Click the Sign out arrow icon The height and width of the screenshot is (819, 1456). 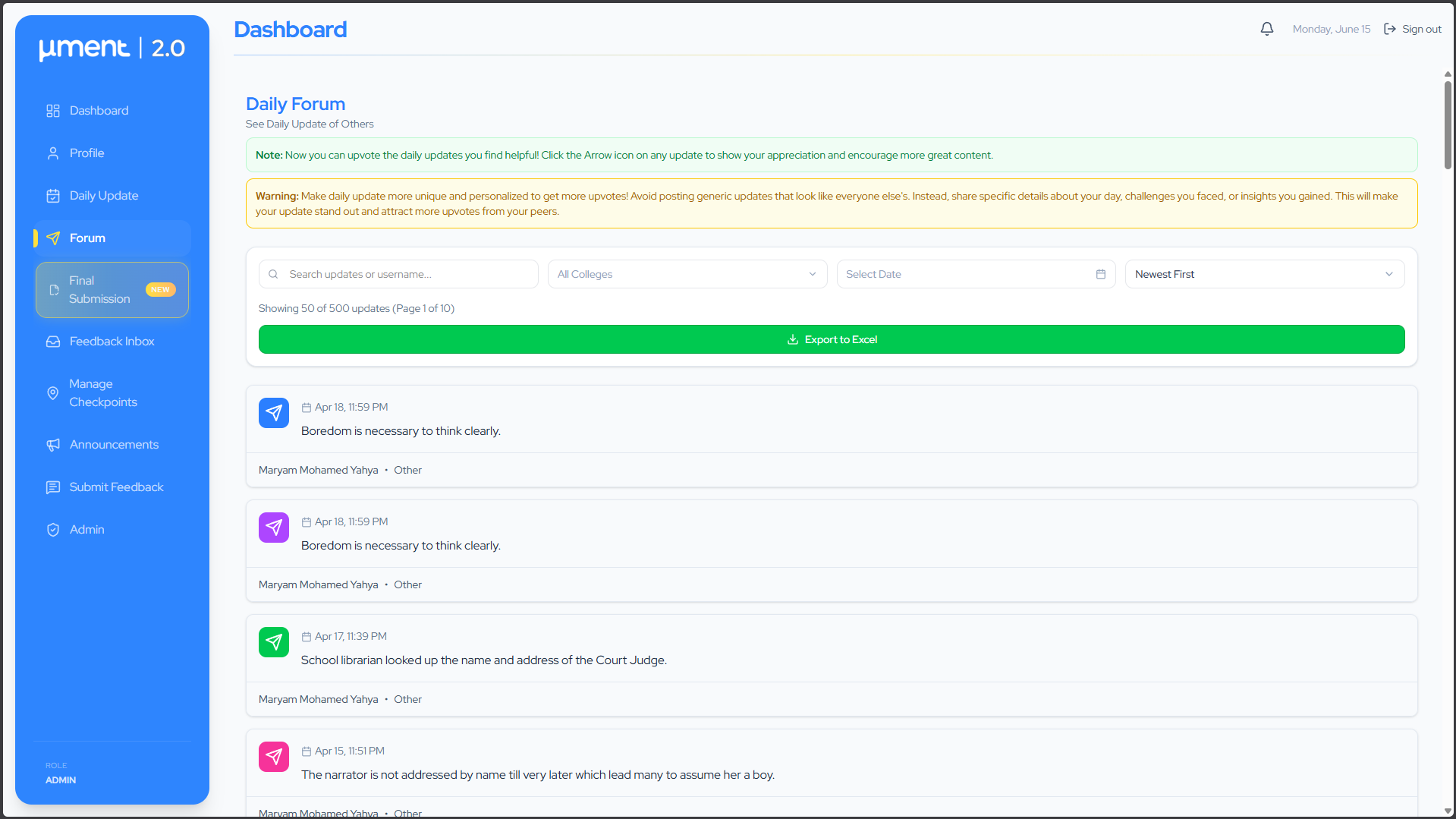point(1389,29)
